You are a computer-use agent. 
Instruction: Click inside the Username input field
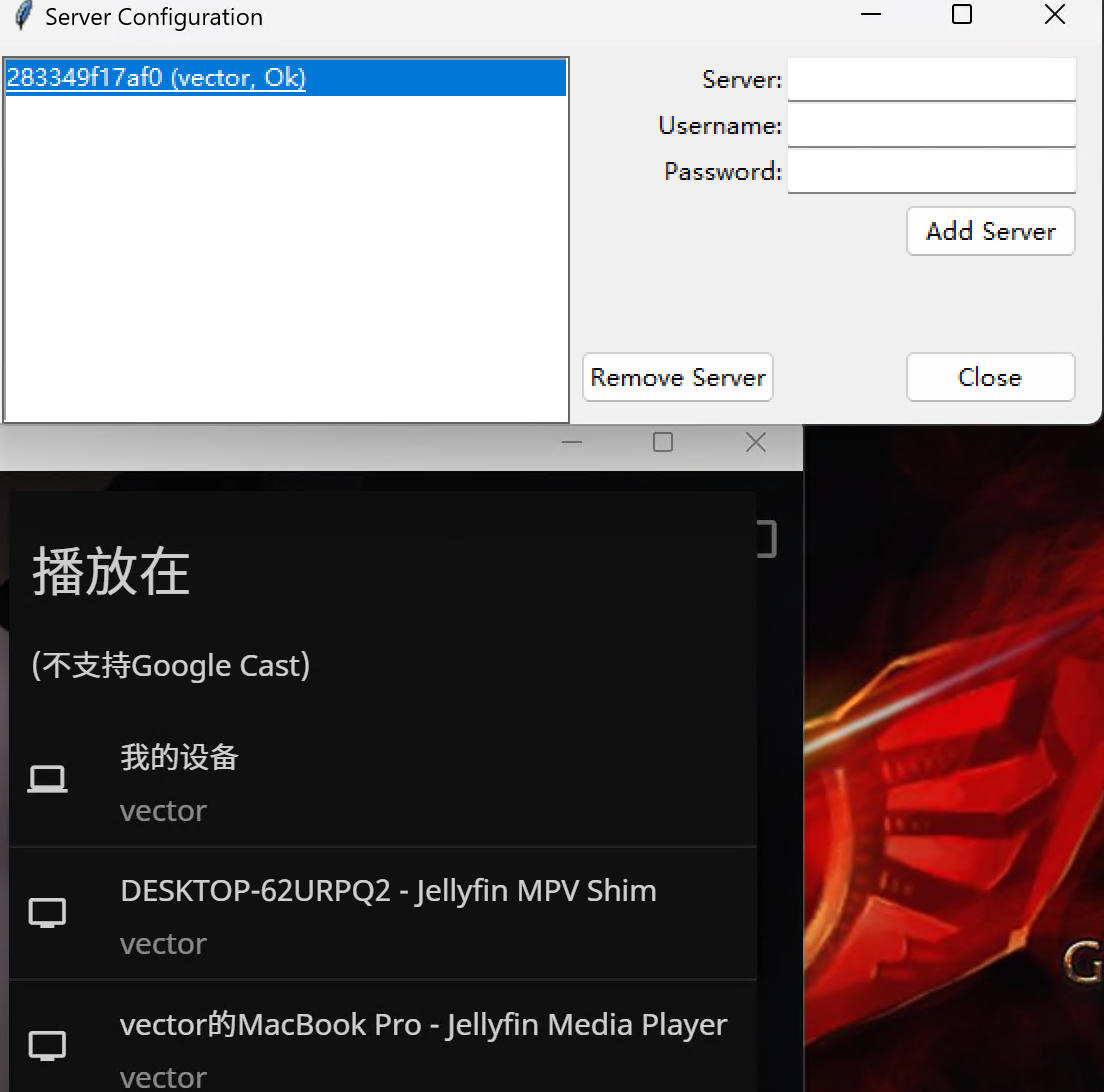[930, 125]
